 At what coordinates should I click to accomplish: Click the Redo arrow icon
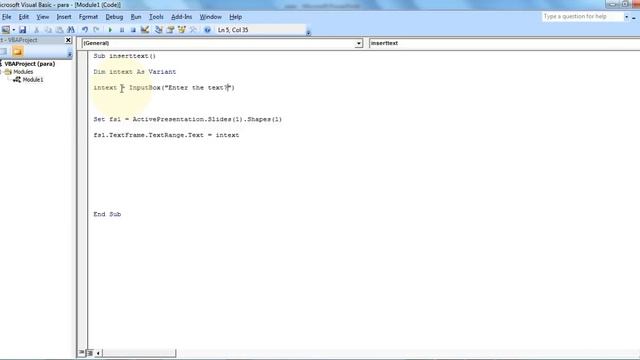pyautogui.click(x=96, y=30)
